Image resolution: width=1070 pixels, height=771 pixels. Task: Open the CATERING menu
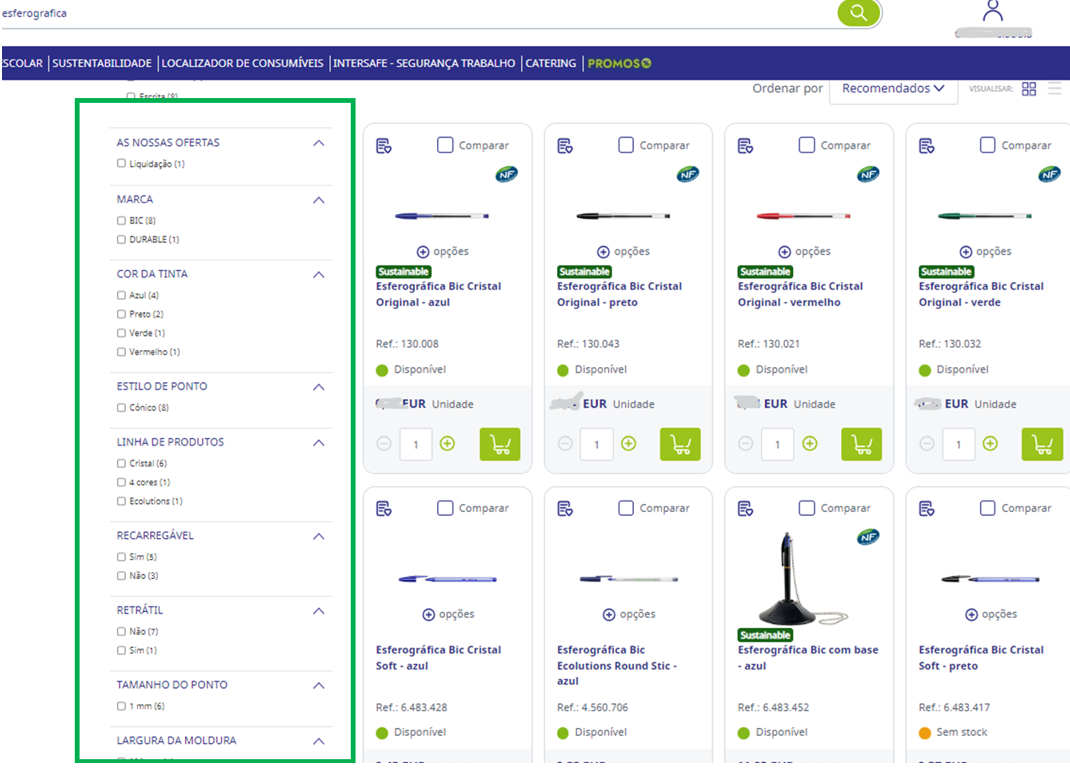pyautogui.click(x=551, y=63)
